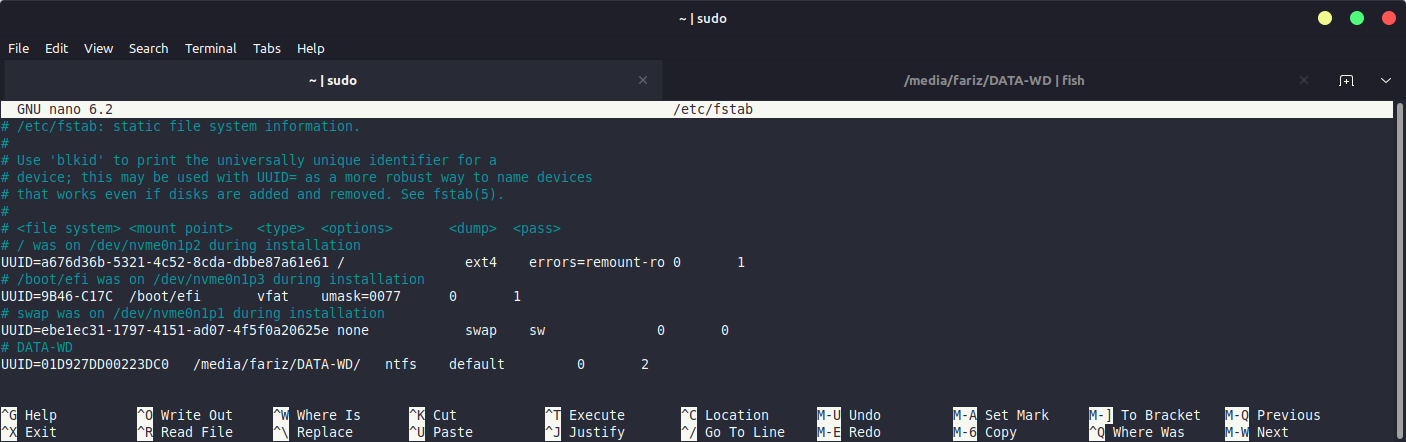Click the /boot/efi mount point text
The image size is (1406, 442).
tap(165, 296)
